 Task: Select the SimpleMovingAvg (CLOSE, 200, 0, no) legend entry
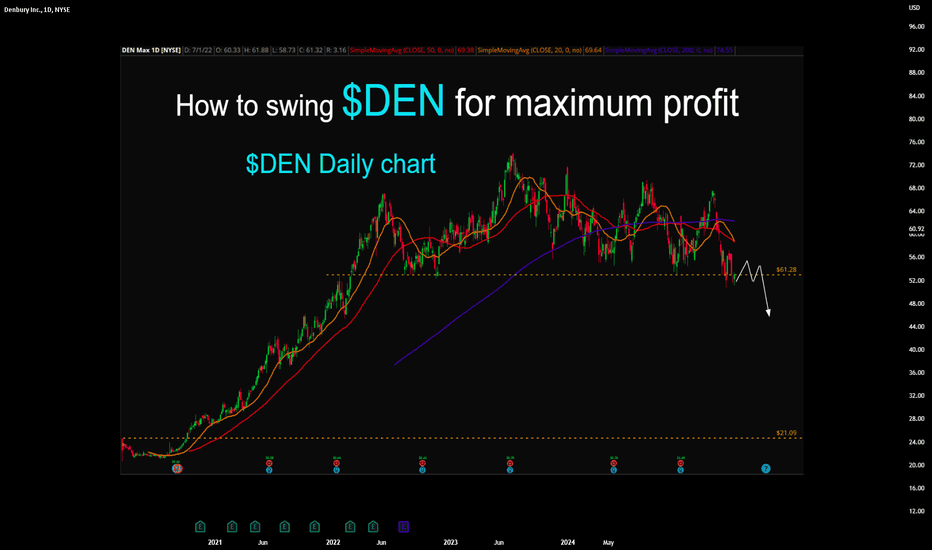pos(659,50)
